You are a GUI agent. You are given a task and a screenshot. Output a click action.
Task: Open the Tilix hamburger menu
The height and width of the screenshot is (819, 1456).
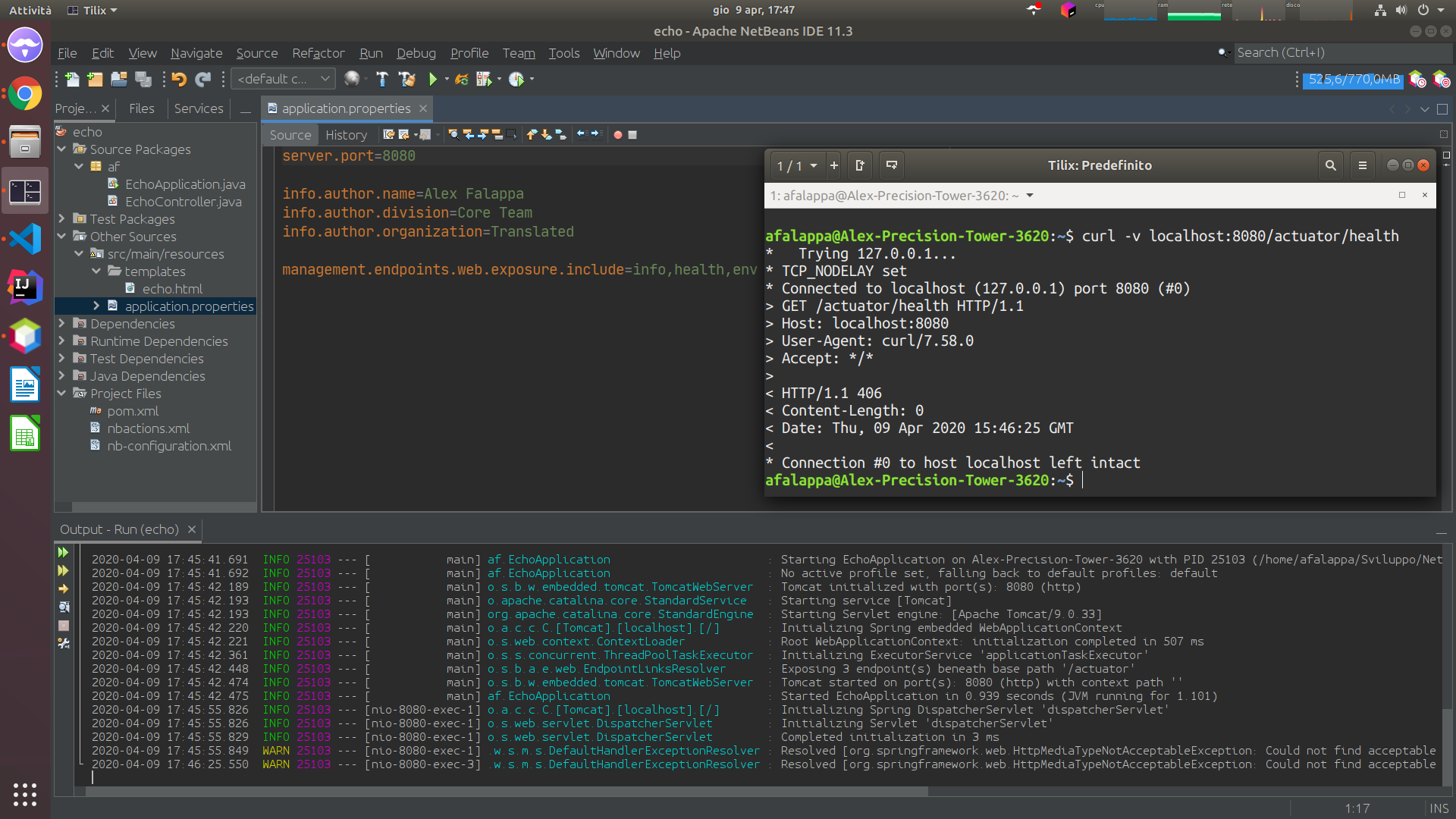pos(1363,165)
